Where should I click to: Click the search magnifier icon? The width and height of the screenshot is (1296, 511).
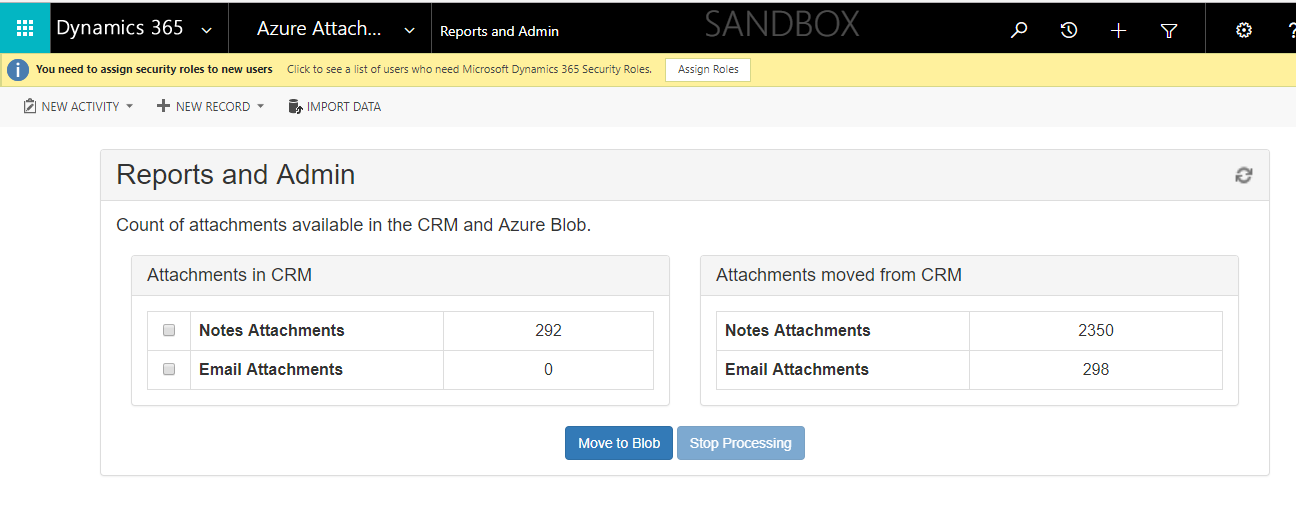coord(1019,30)
